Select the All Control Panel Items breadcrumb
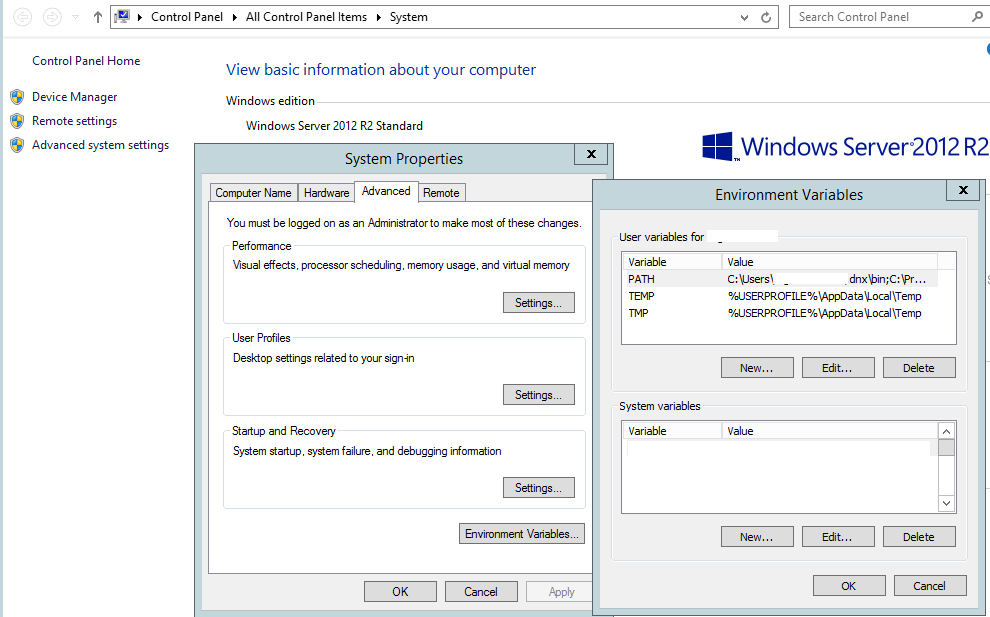990x617 pixels. tap(306, 17)
